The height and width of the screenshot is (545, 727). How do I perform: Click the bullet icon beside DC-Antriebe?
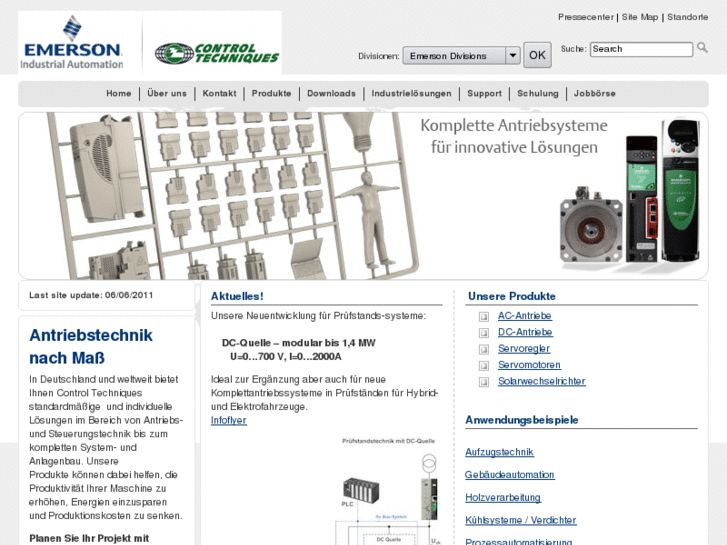(484, 333)
